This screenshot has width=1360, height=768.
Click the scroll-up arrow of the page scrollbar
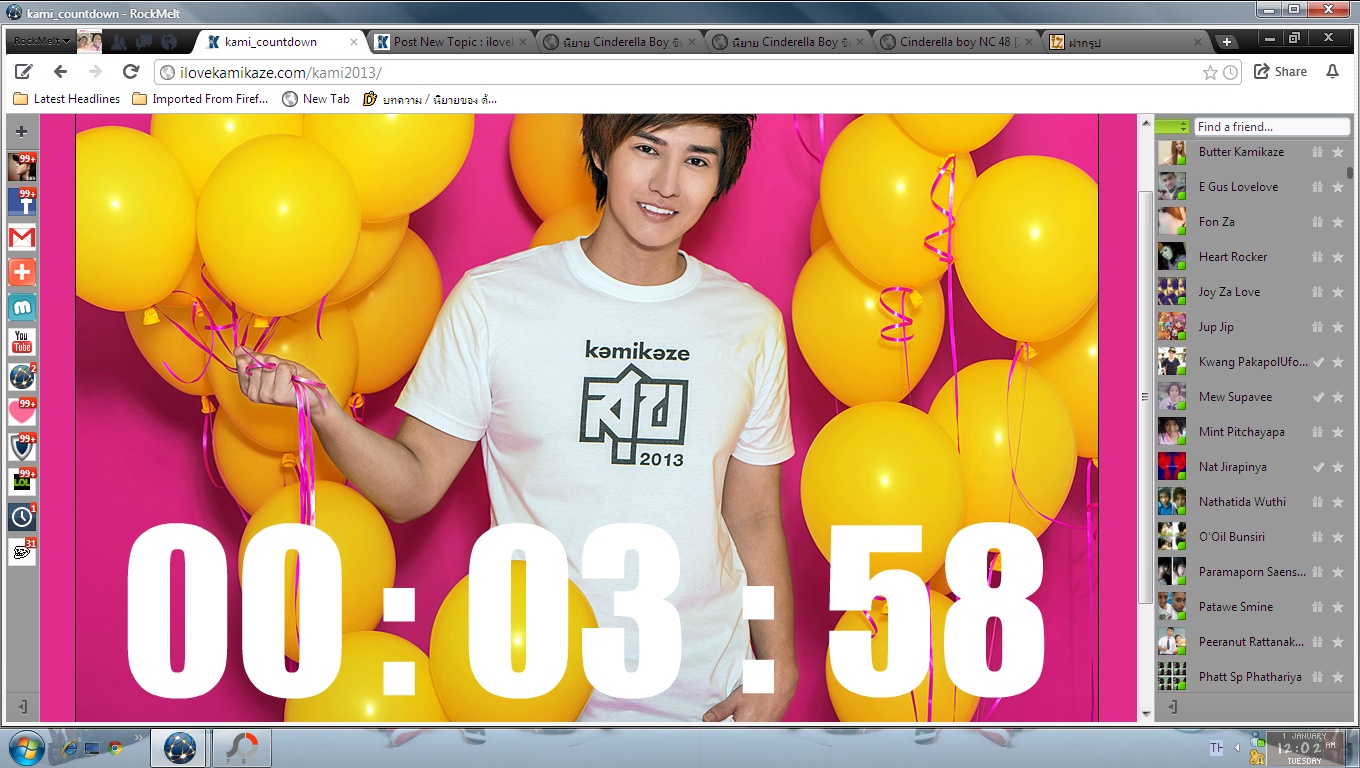1146,122
